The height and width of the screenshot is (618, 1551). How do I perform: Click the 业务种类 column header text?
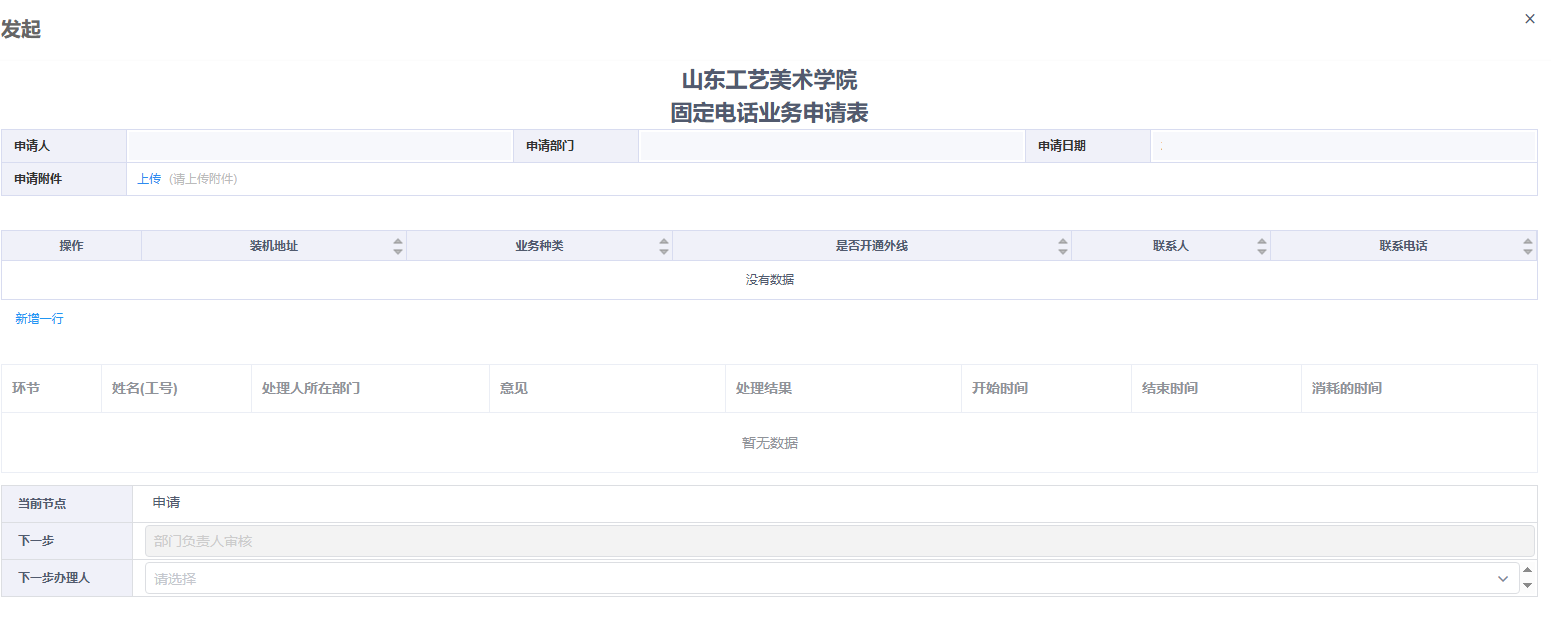pos(540,246)
